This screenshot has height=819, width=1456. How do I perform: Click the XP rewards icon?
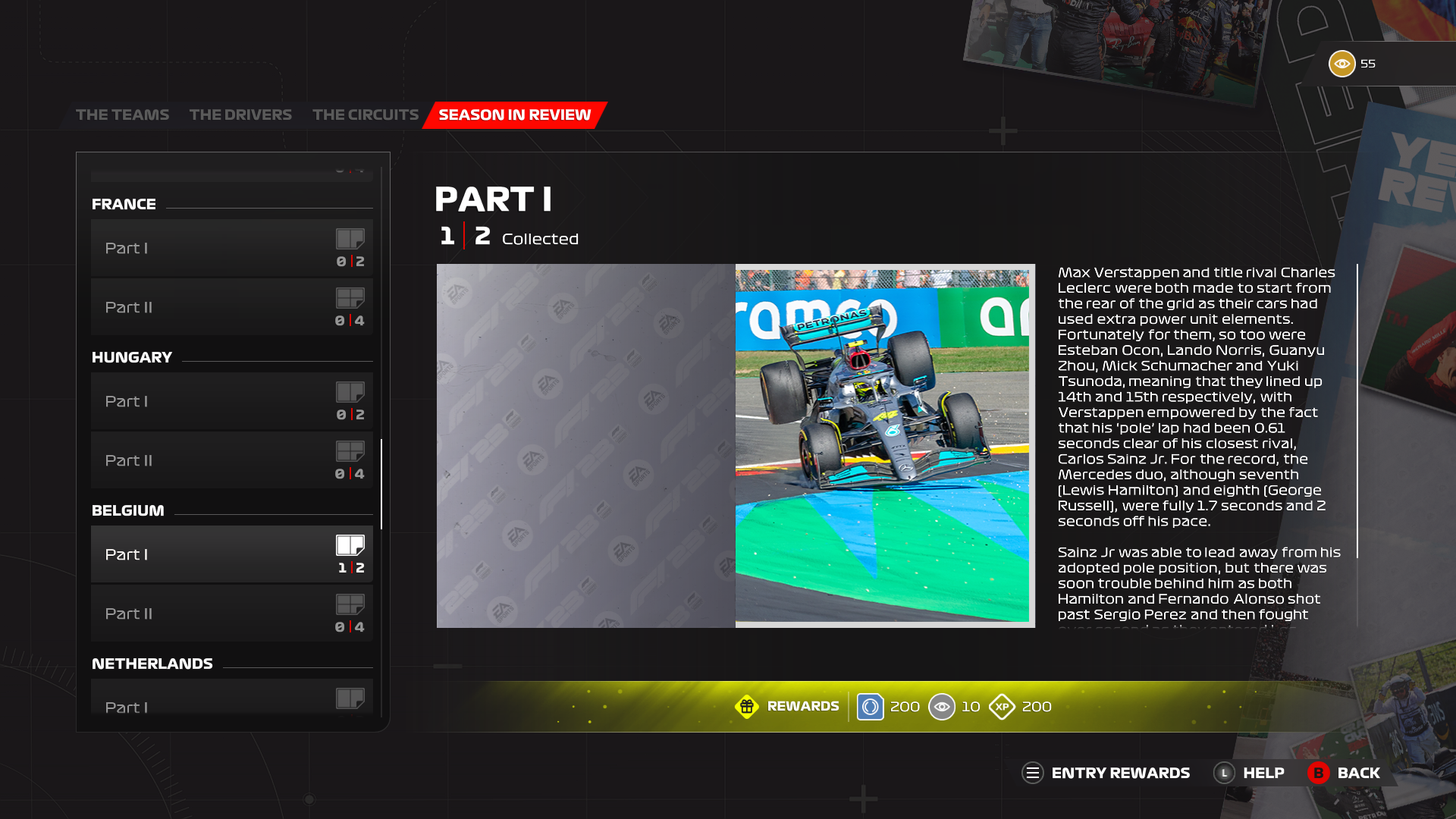click(1000, 706)
